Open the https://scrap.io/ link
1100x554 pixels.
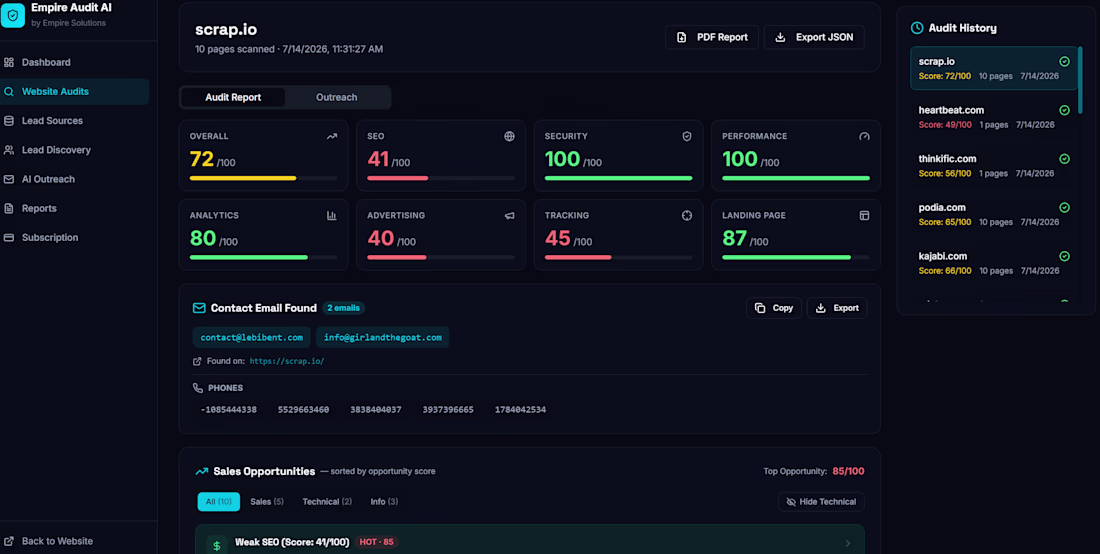286,361
